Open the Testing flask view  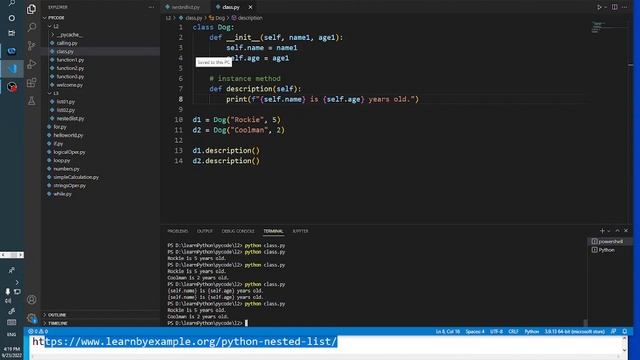point(31,101)
